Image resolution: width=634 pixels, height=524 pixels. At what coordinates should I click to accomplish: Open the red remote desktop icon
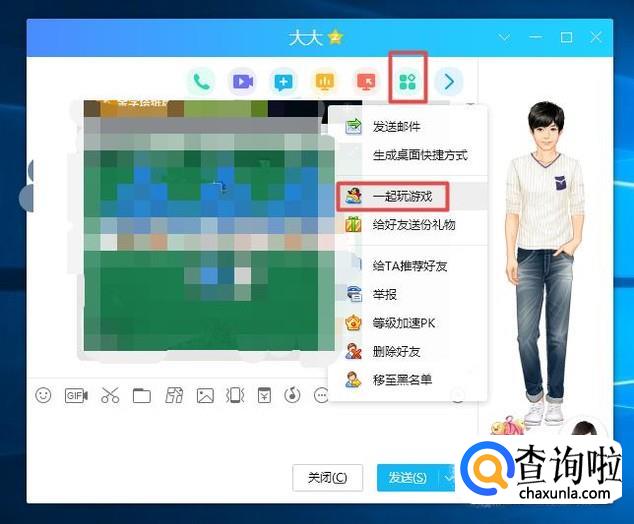tap(366, 81)
